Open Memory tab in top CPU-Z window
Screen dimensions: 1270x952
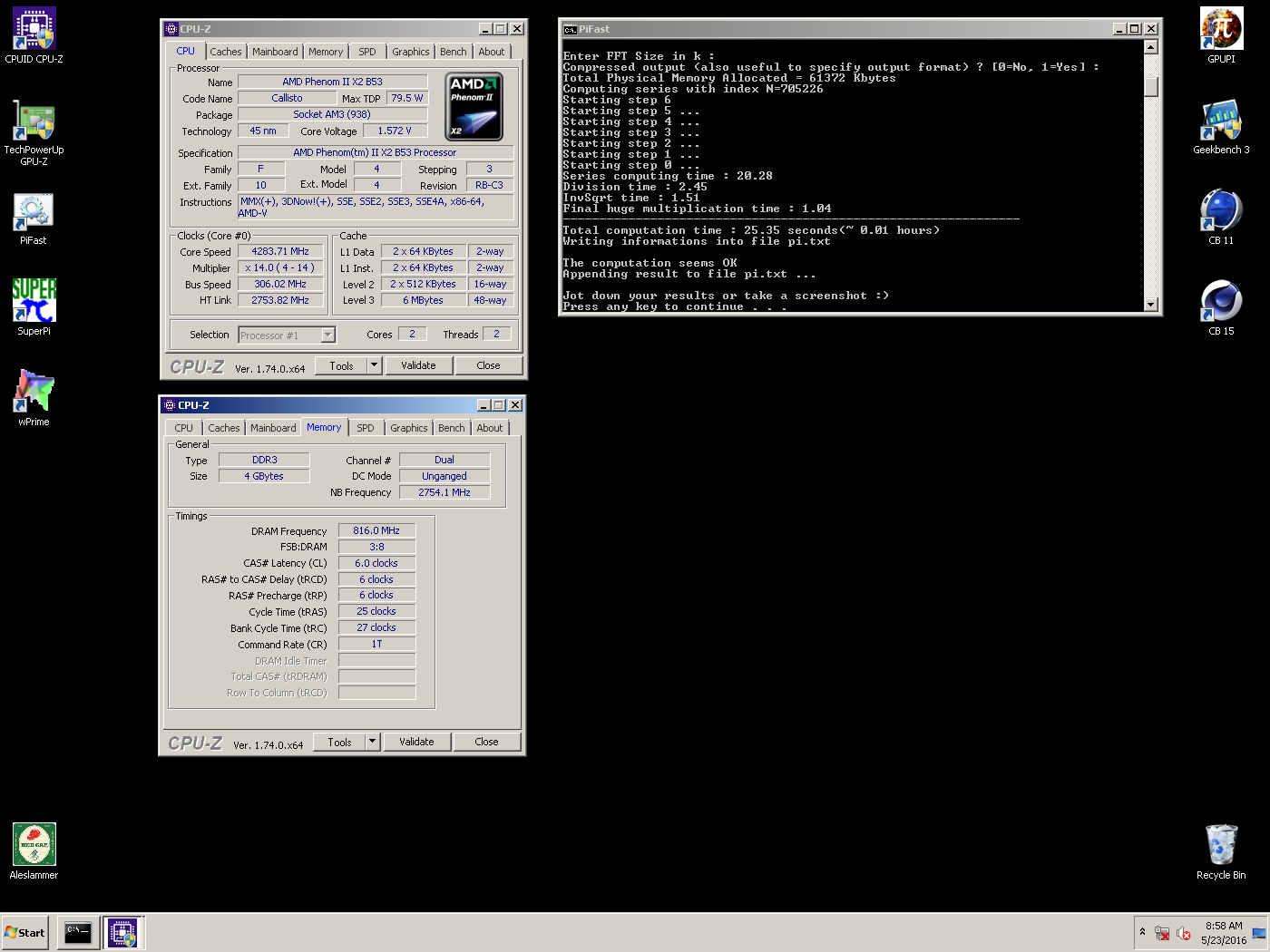[326, 52]
